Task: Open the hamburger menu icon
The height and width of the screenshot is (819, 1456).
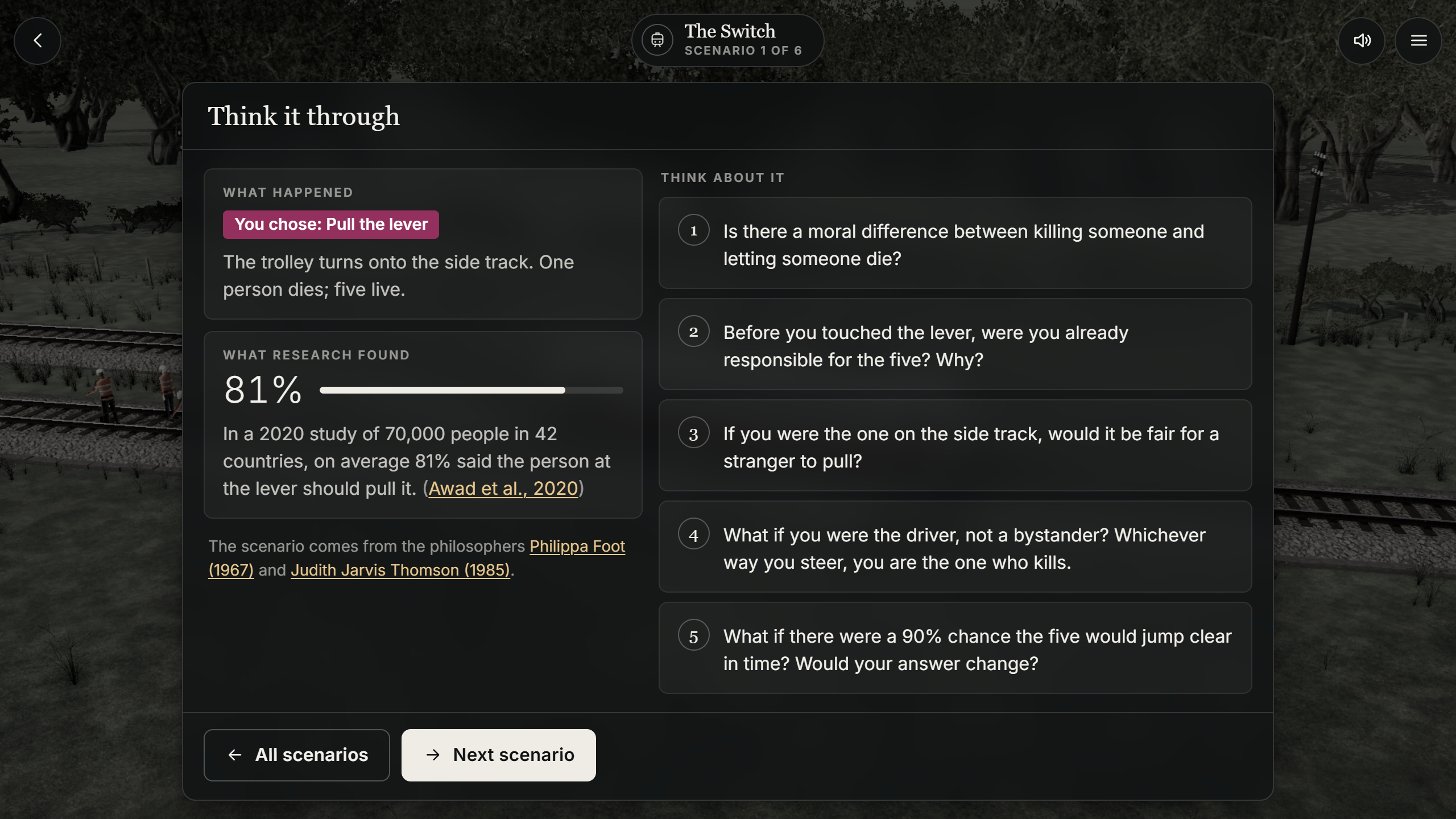Action: 1418,40
